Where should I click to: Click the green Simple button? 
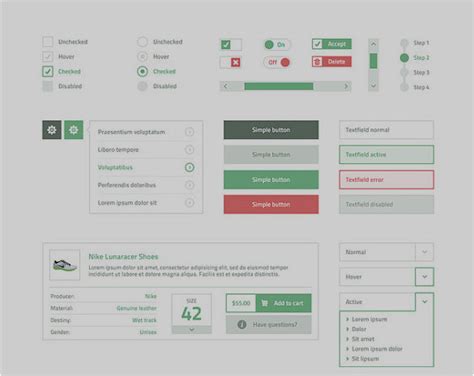[x=271, y=180]
